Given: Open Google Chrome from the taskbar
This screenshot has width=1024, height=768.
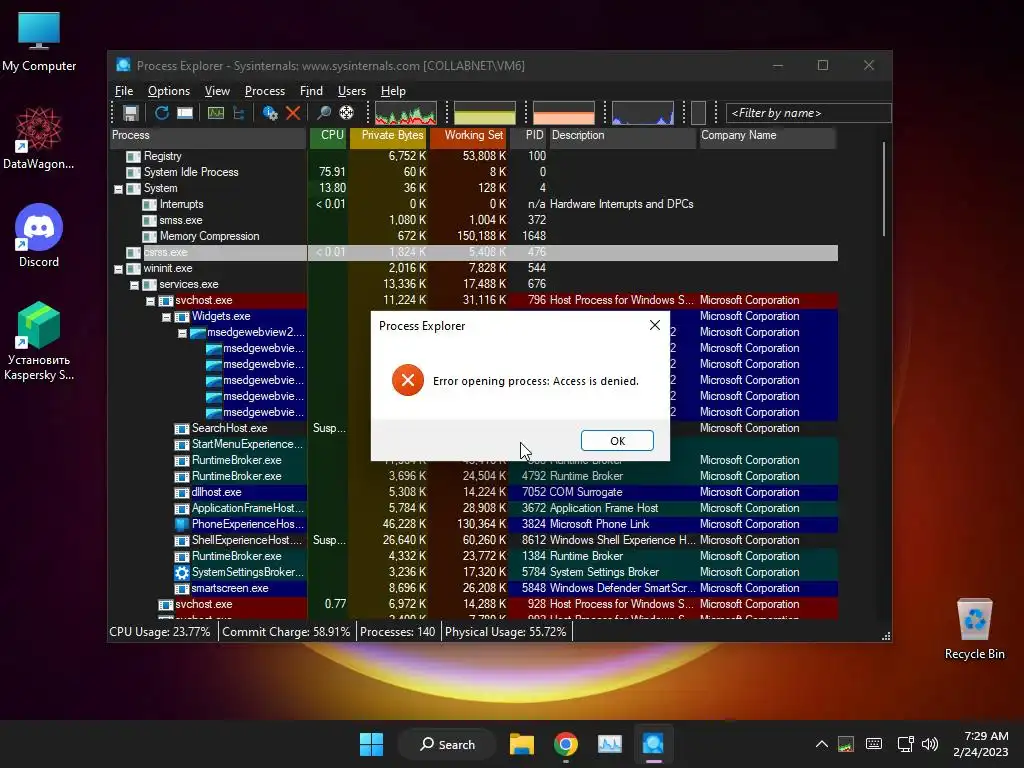Looking at the screenshot, I should pos(566,744).
